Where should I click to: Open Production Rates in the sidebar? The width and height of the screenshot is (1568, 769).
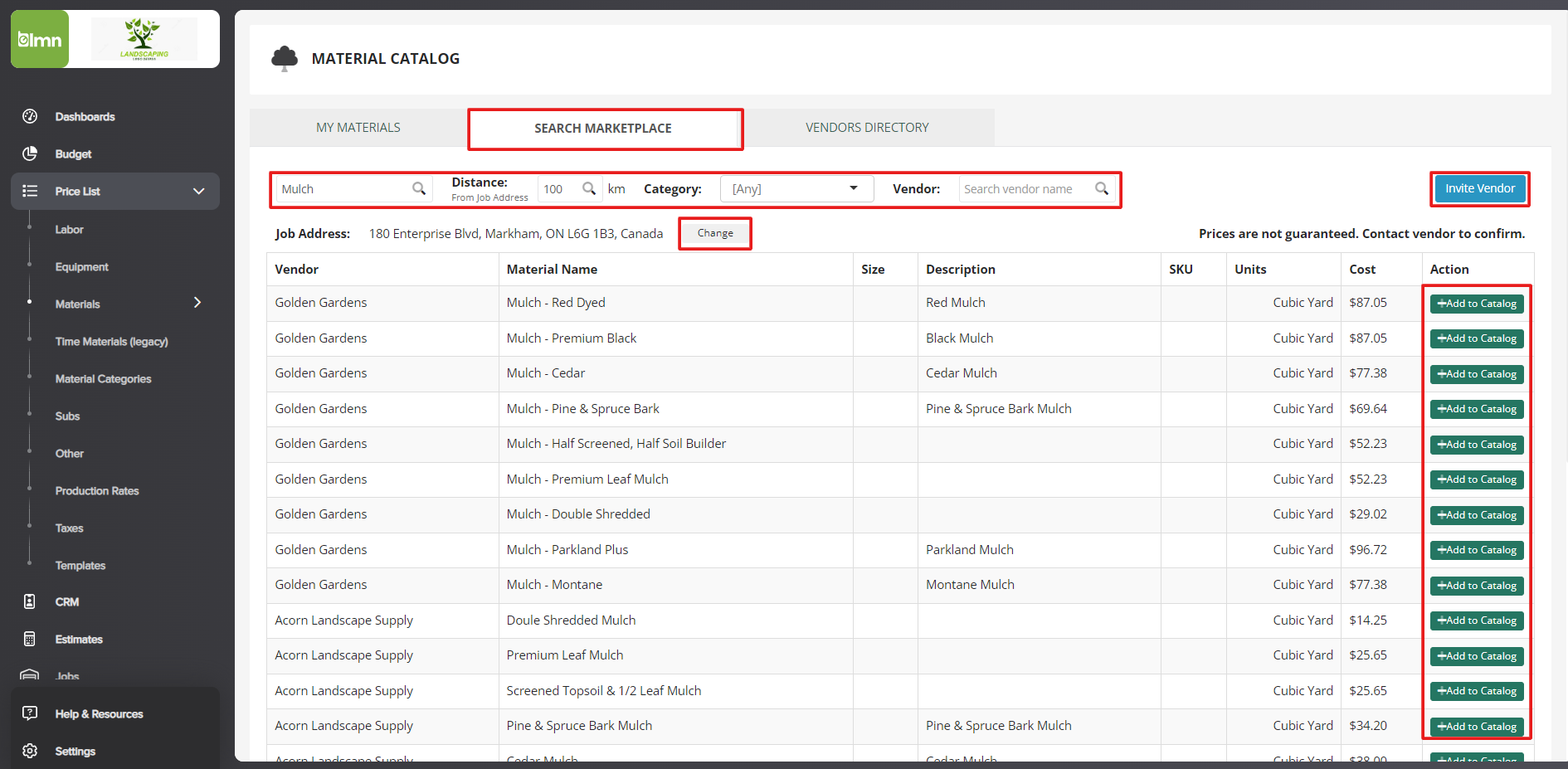[97, 490]
